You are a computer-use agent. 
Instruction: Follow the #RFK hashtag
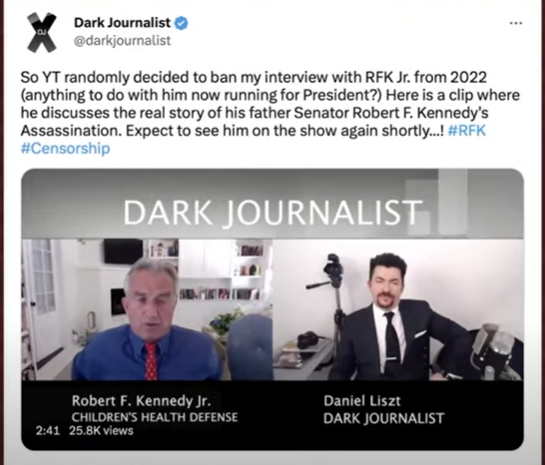point(467,131)
